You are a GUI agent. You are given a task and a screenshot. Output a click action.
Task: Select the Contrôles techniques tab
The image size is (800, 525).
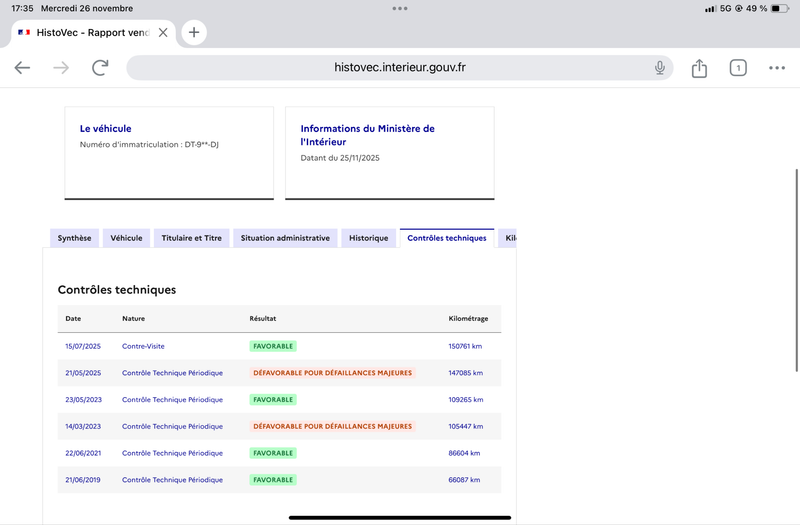pyautogui.click(x=447, y=238)
